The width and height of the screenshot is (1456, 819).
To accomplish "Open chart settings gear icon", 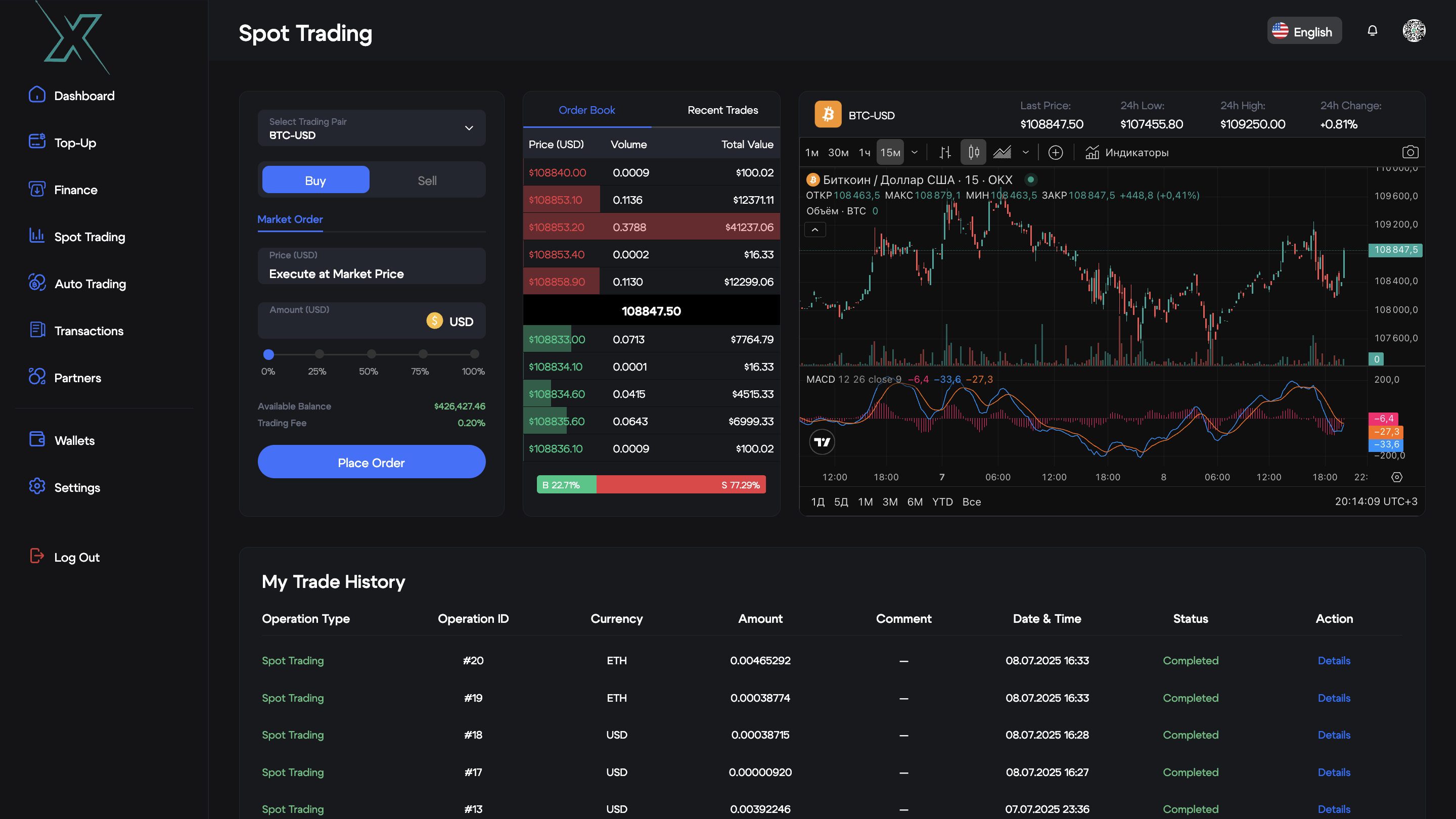I will coord(1397,477).
